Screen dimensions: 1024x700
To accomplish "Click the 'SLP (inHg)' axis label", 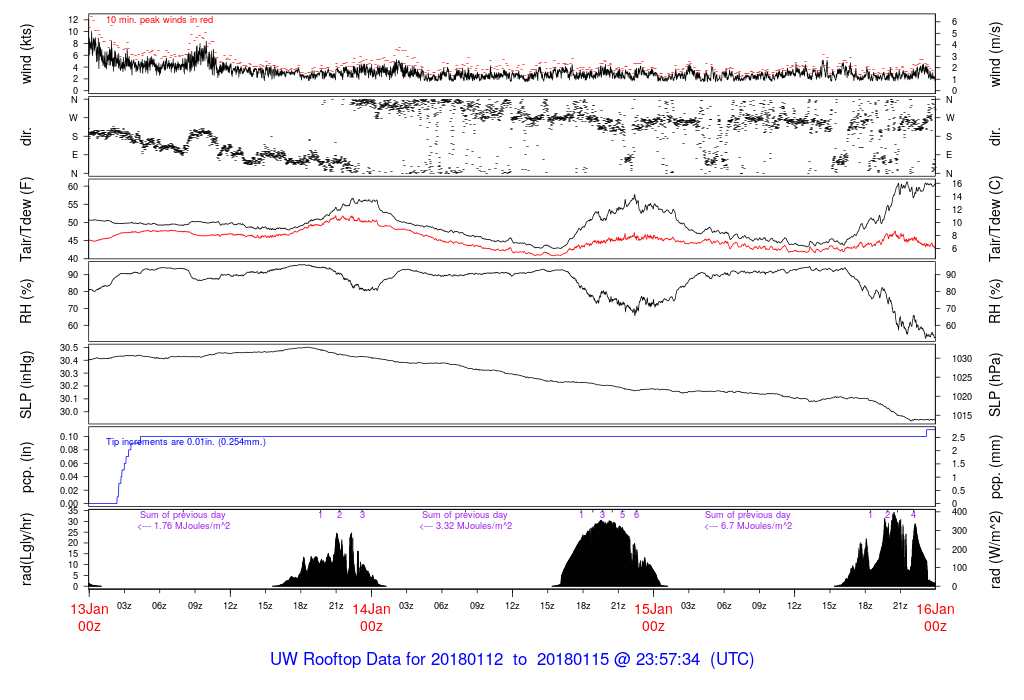I will (26, 385).
